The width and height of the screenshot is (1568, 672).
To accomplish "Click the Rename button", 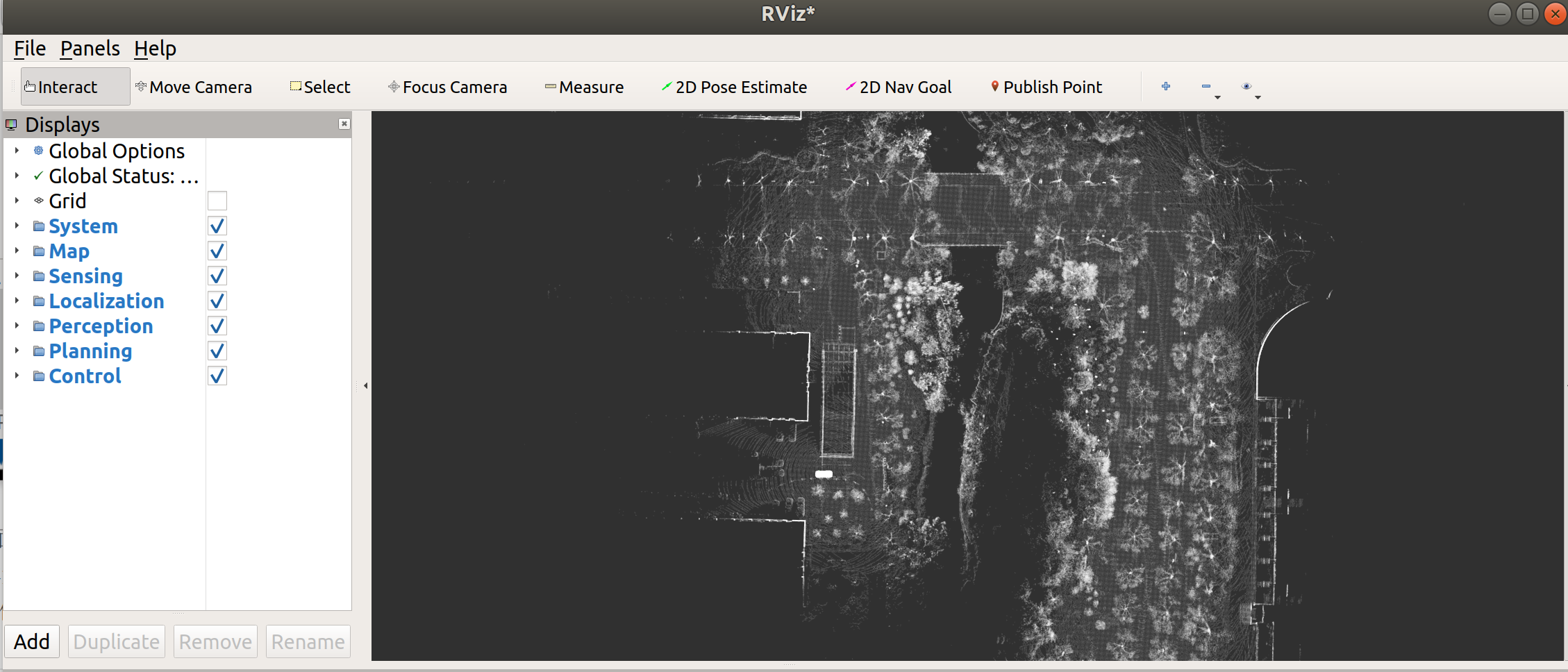I will [308, 641].
